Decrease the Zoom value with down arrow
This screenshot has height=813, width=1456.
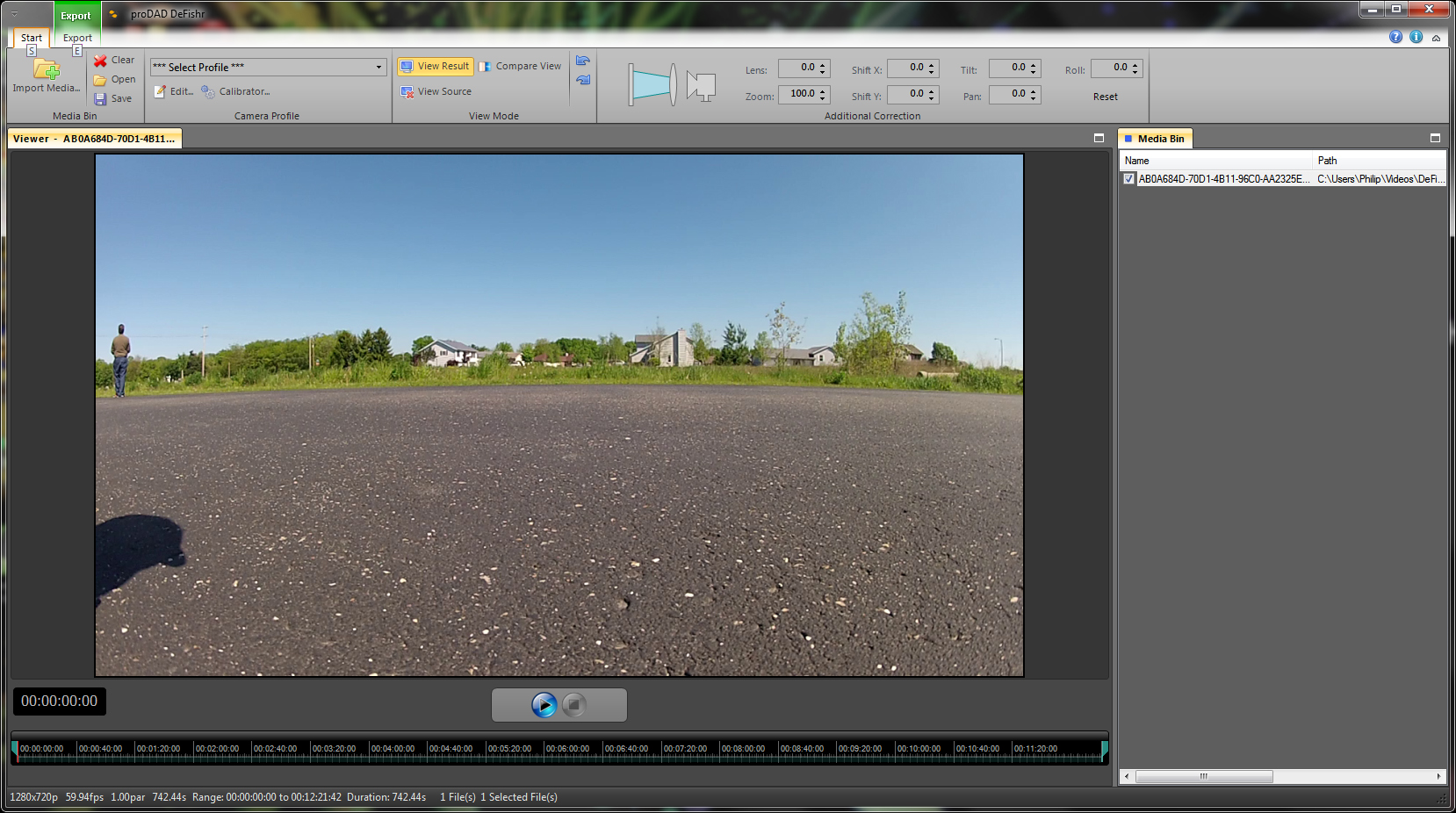(823, 98)
